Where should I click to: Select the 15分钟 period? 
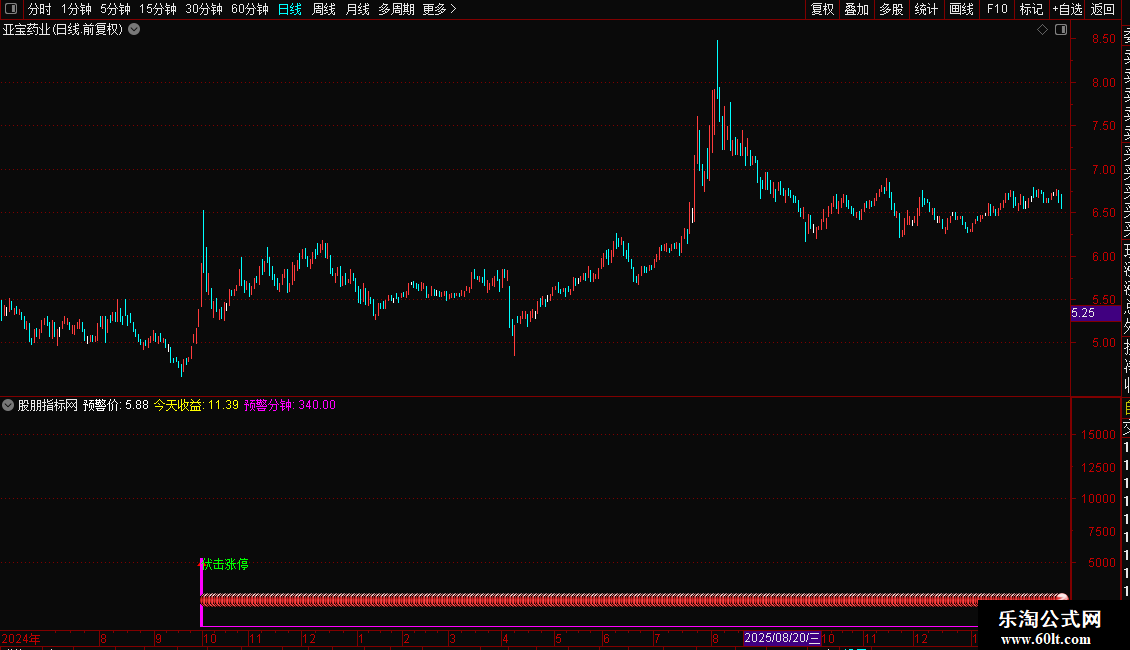coord(158,9)
